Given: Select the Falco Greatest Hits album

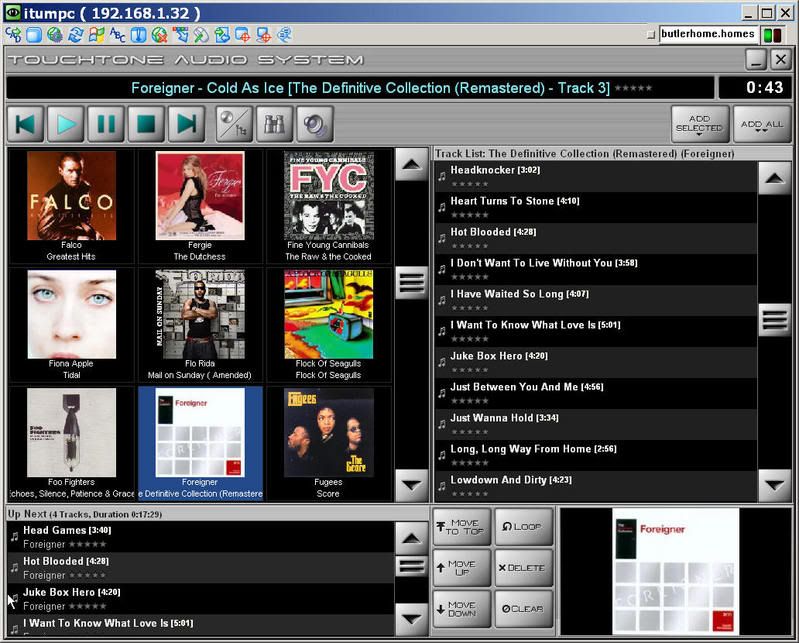Looking at the screenshot, I should (71, 206).
